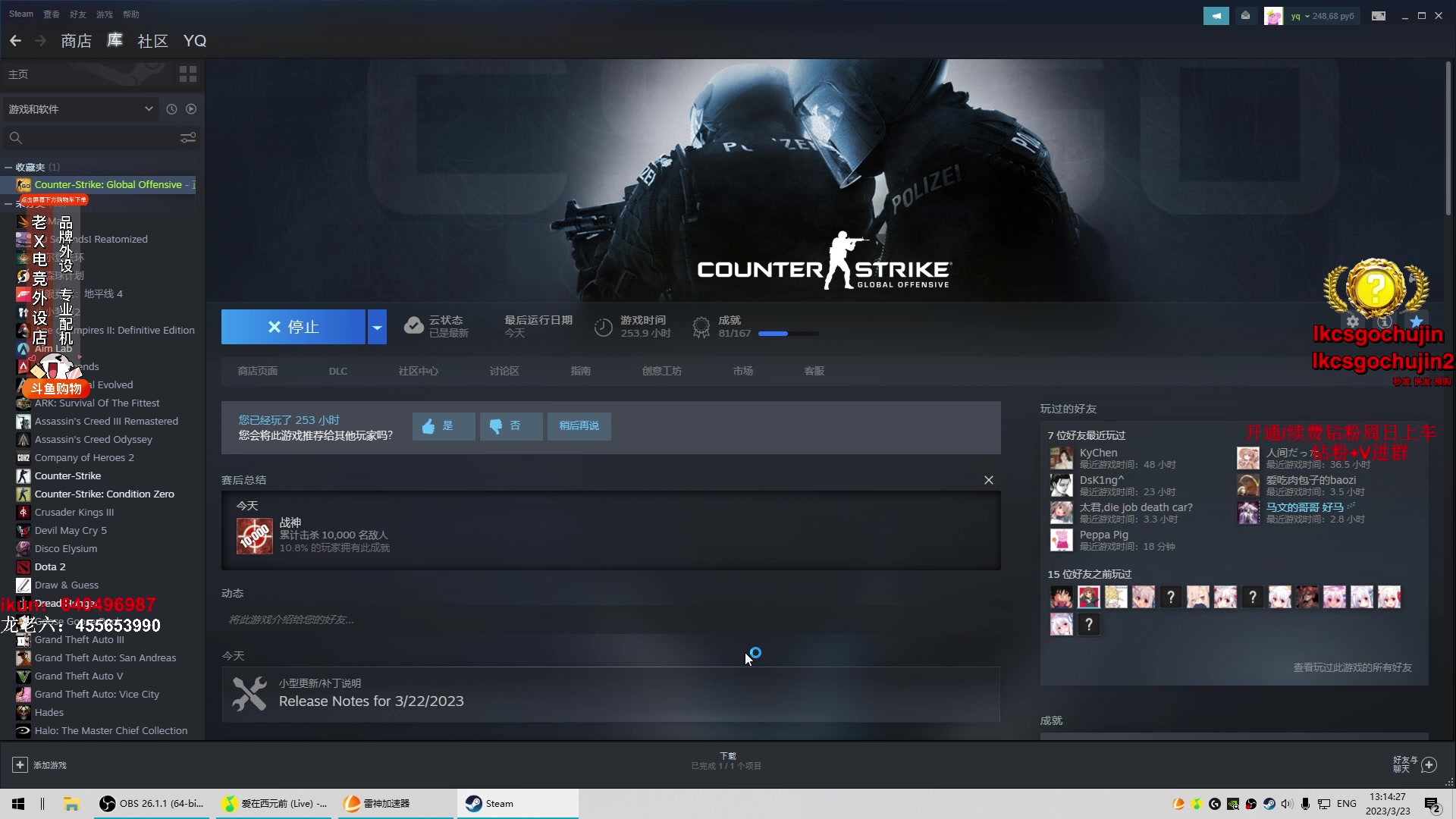Click the patch notes wrench icon
Screen dimensions: 1456x819
click(x=249, y=693)
